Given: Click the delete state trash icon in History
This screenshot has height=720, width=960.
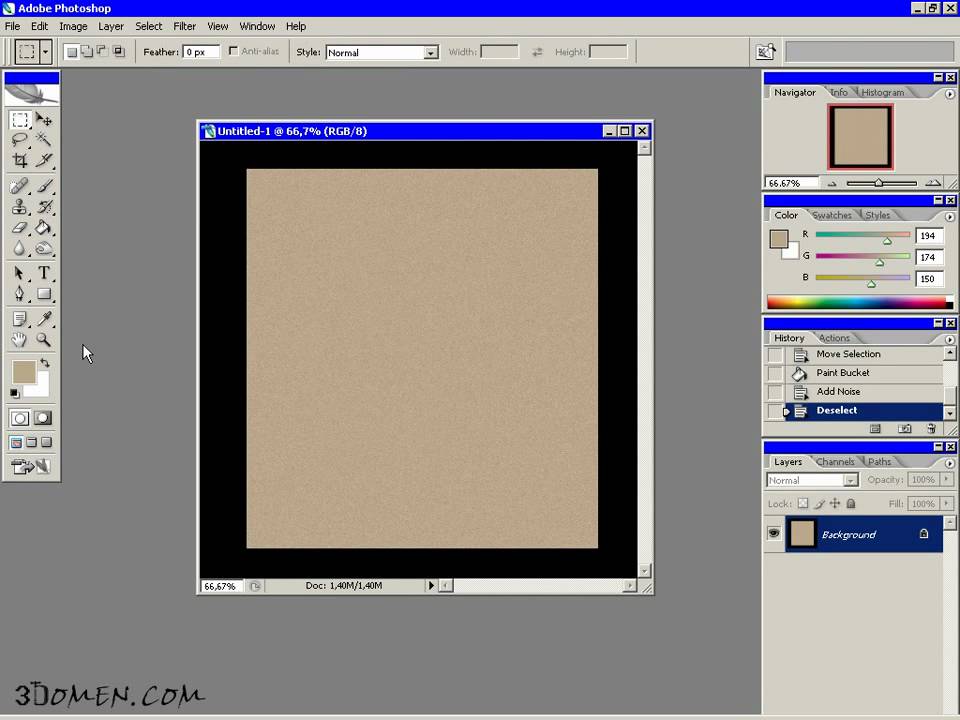Looking at the screenshot, I should 931,429.
